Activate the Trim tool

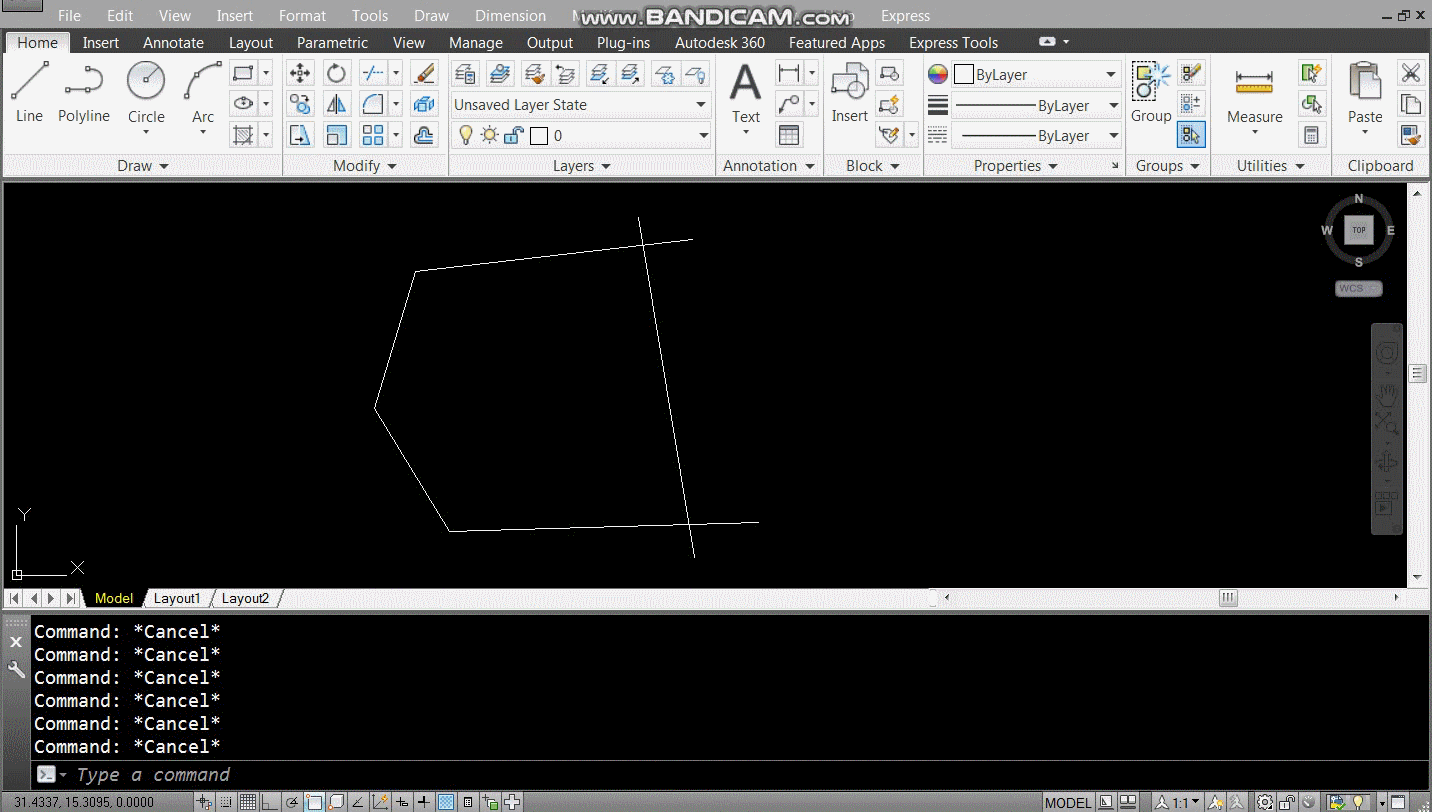(x=373, y=73)
